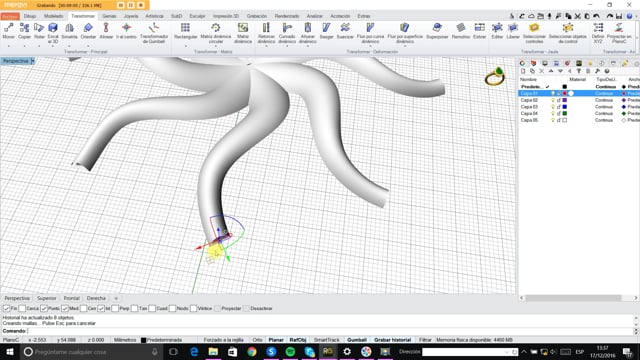Select the Orientar tool
Screen dimensions: 640x360
[x=88, y=31]
